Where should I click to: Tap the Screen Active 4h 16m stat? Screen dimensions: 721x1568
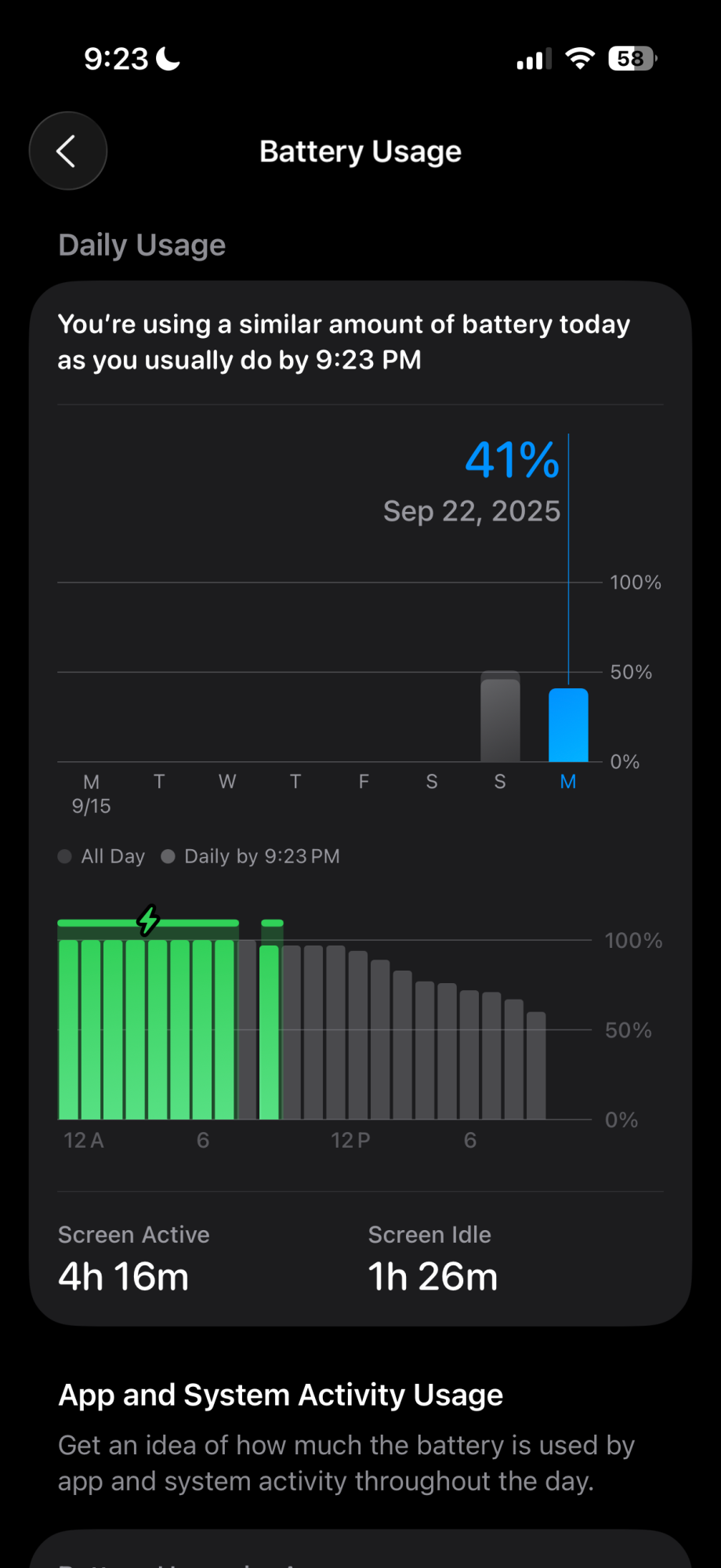133,1258
